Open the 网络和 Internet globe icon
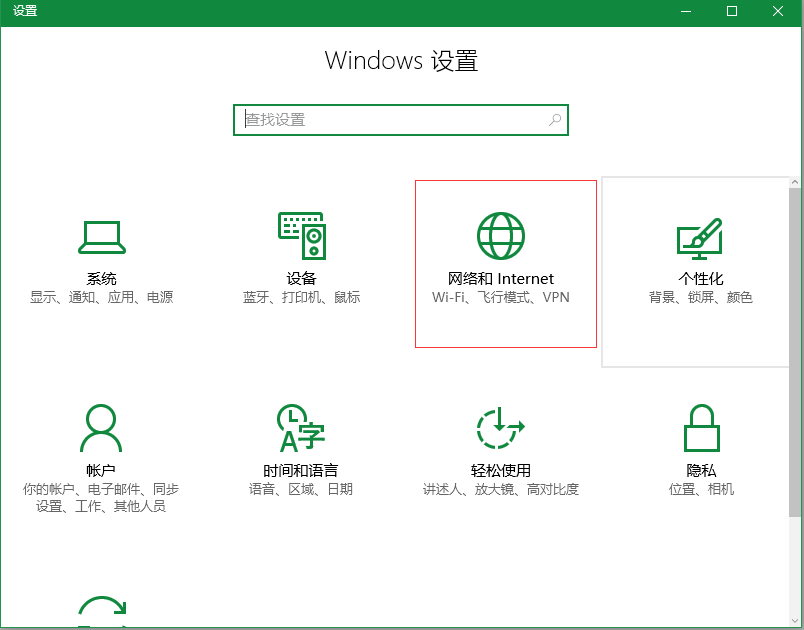The width and height of the screenshot is (804, 630). [x=501, y=236]
